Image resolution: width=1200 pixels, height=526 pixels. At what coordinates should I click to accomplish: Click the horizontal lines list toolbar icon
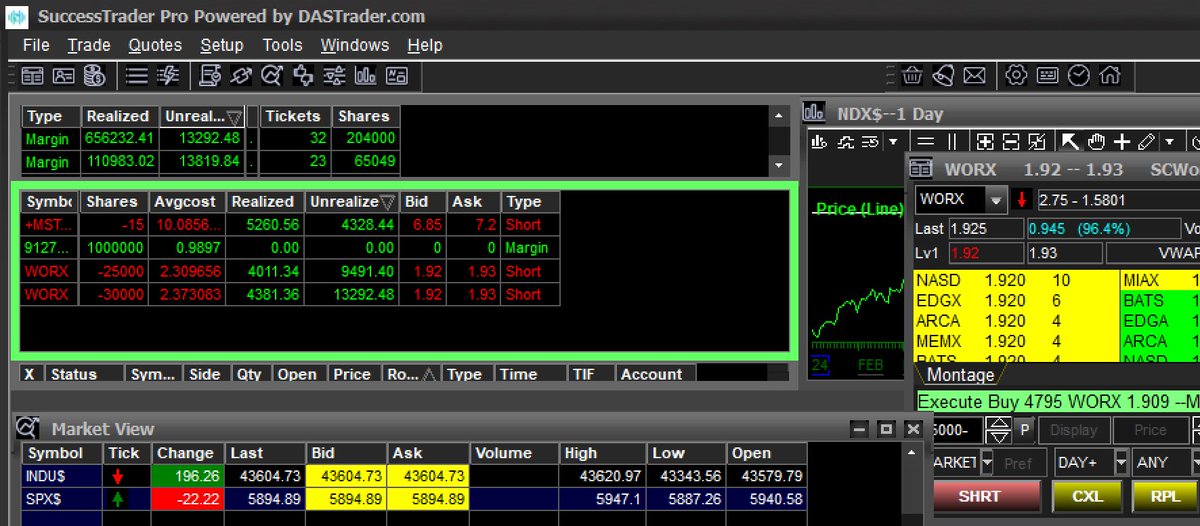coord(137,75)
